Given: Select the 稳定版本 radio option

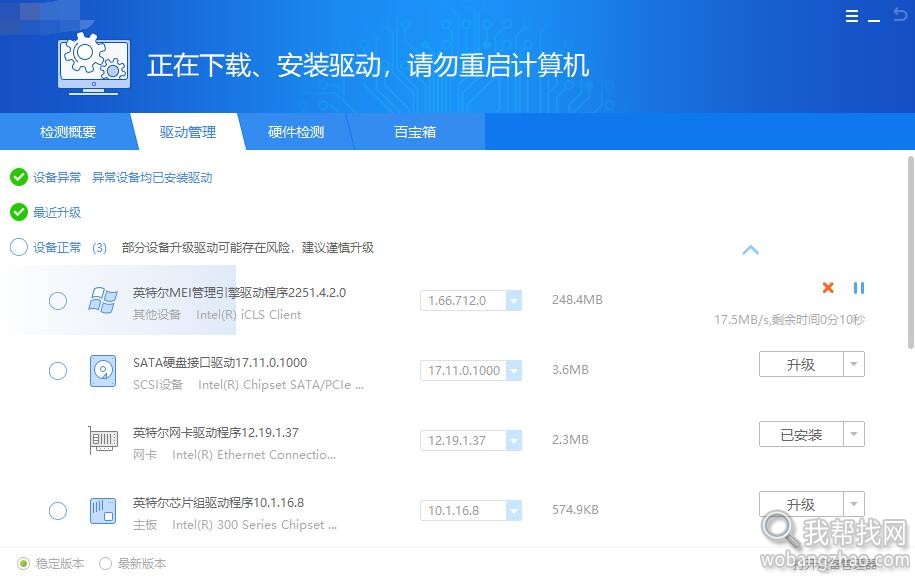Looking at the screenshot, I should (23, 563).
